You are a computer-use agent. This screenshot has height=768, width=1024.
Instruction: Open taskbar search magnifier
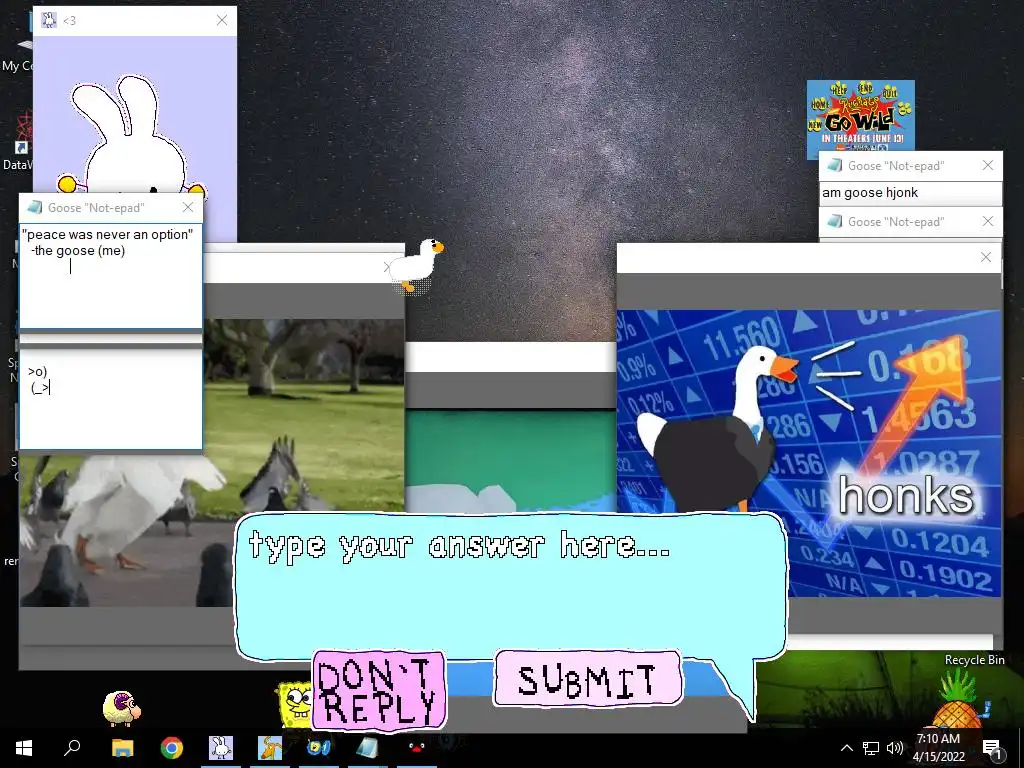pos(72,747)
